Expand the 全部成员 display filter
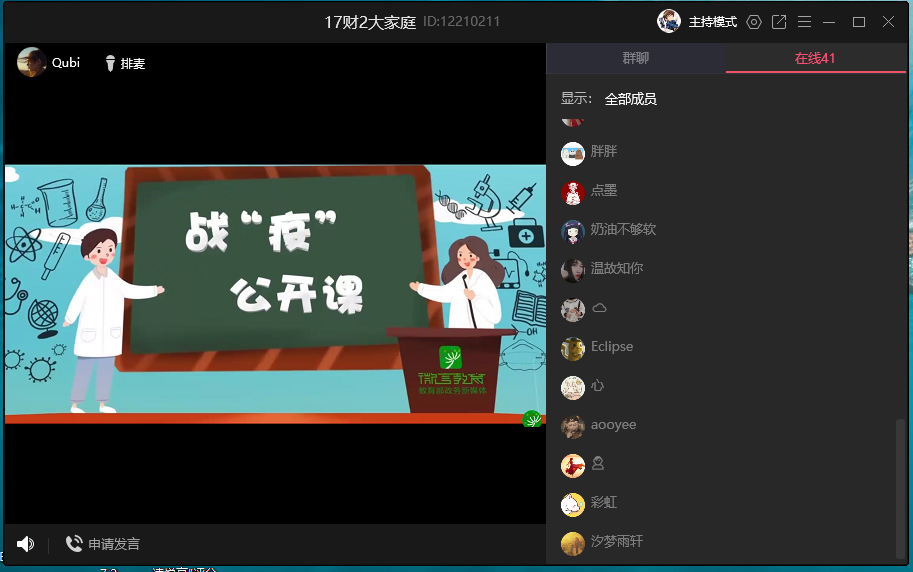Image resolution: width=913 pixels, height=572 pixels. (x=630, y=99)
